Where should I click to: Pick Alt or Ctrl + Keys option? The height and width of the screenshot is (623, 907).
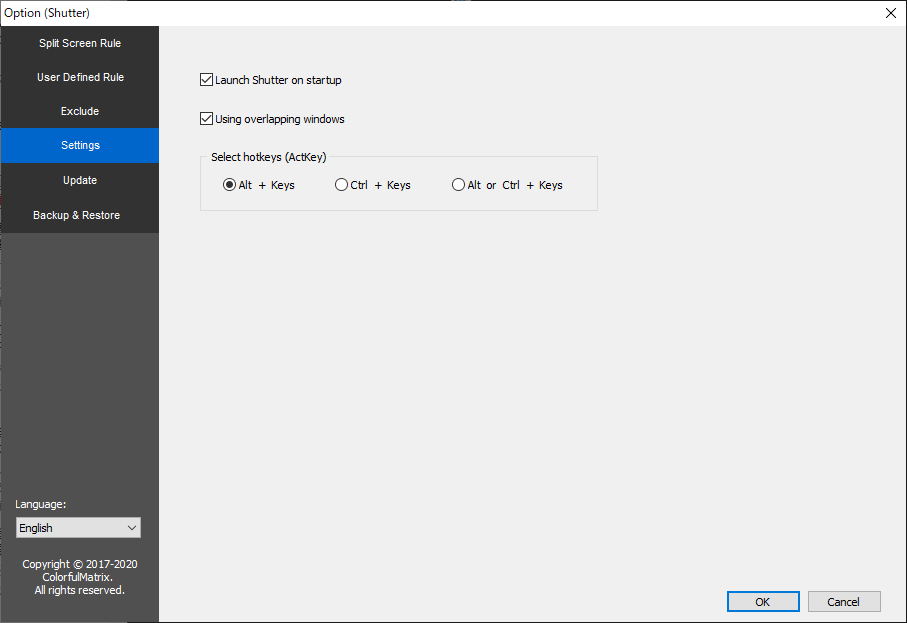(x=459, y=185)
